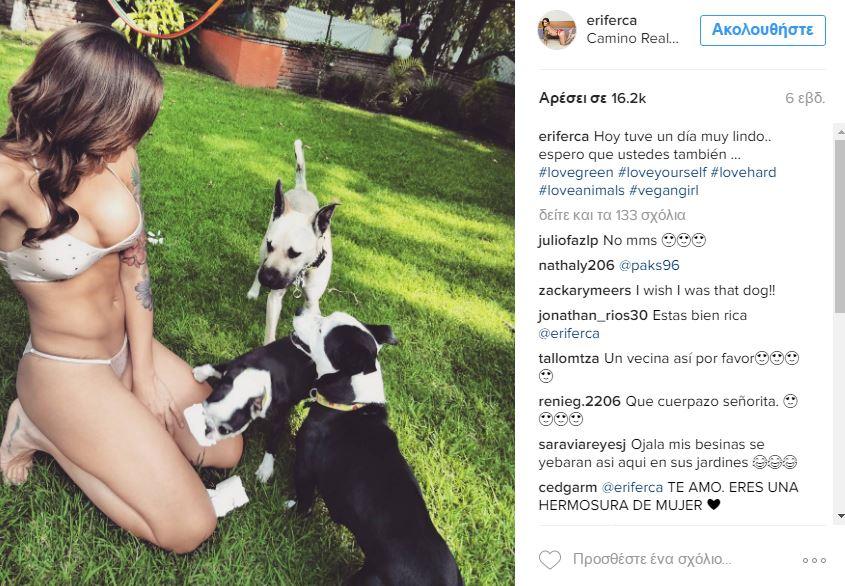Click the add a comment field

(x=652, y=560)
